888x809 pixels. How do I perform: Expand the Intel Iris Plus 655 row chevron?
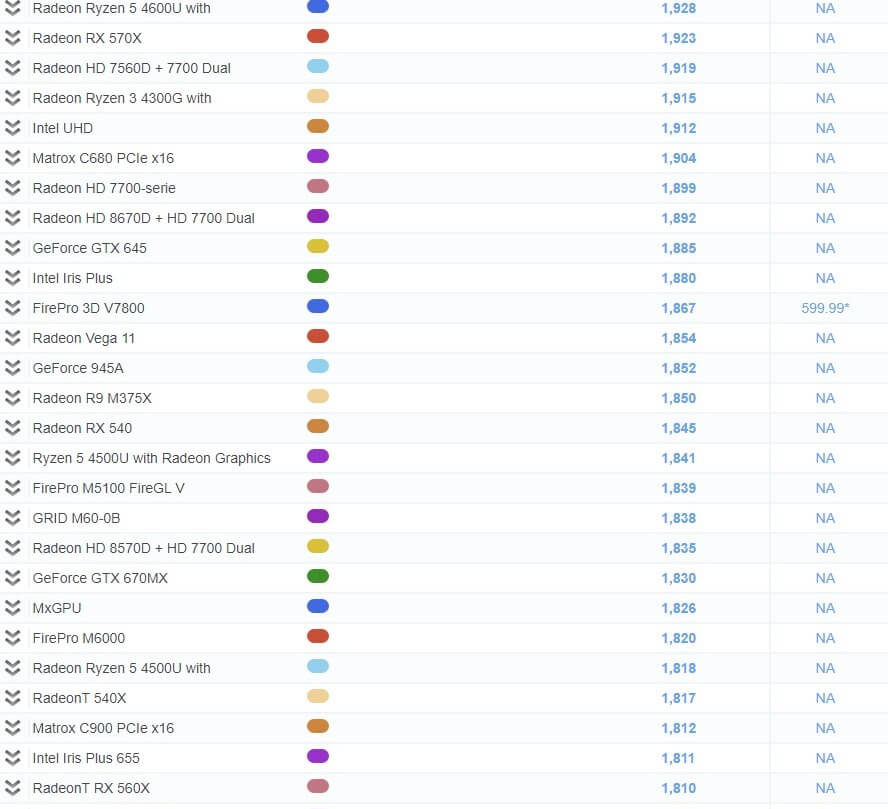12,758
